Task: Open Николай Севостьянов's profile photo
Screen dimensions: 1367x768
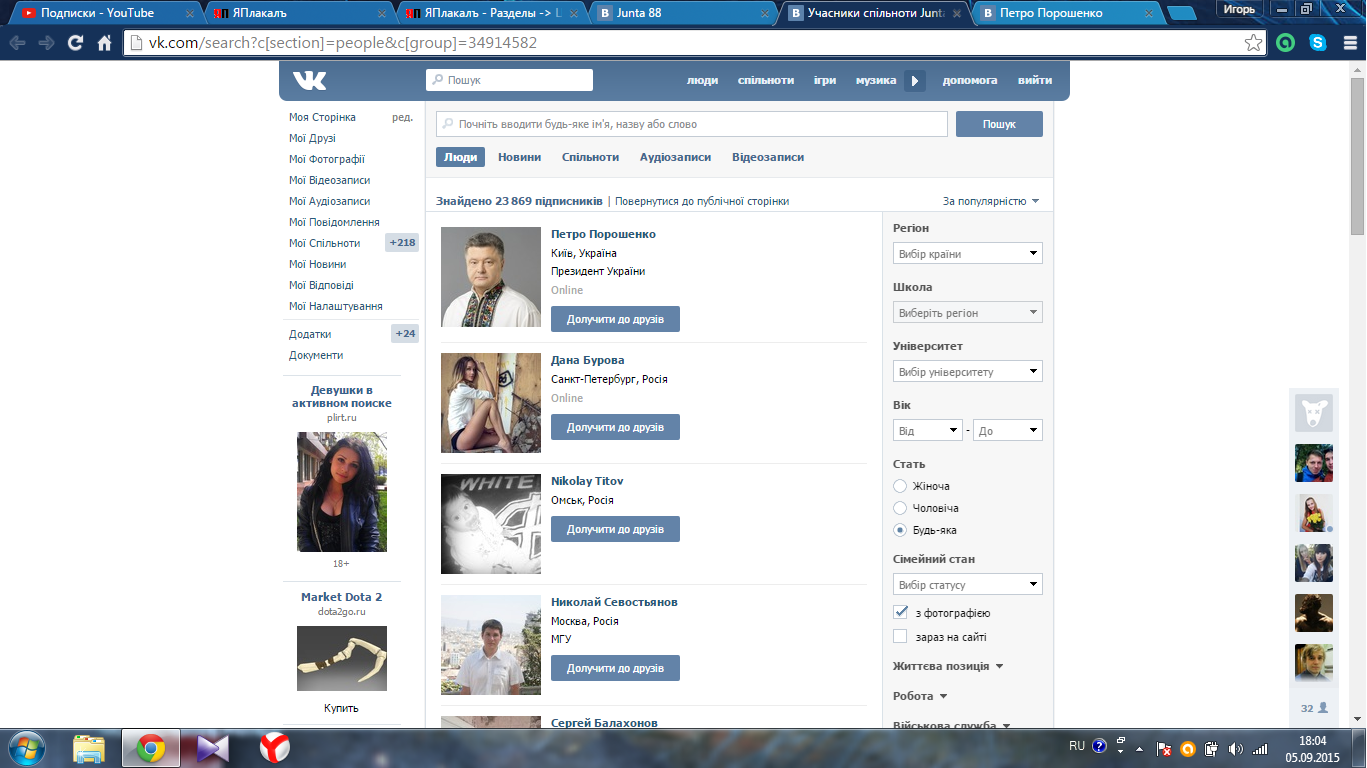Action: pyautogui.click(x=491, y=645)
